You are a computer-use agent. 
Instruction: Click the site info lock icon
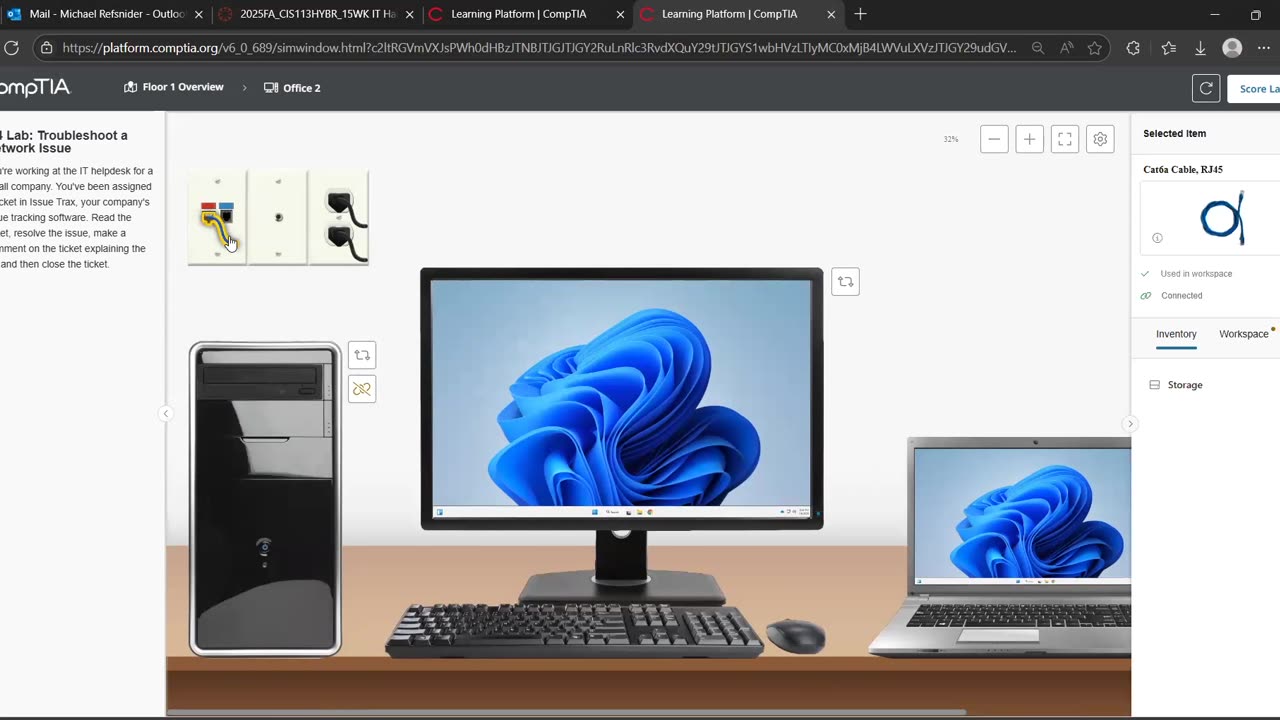click(46, 48)
